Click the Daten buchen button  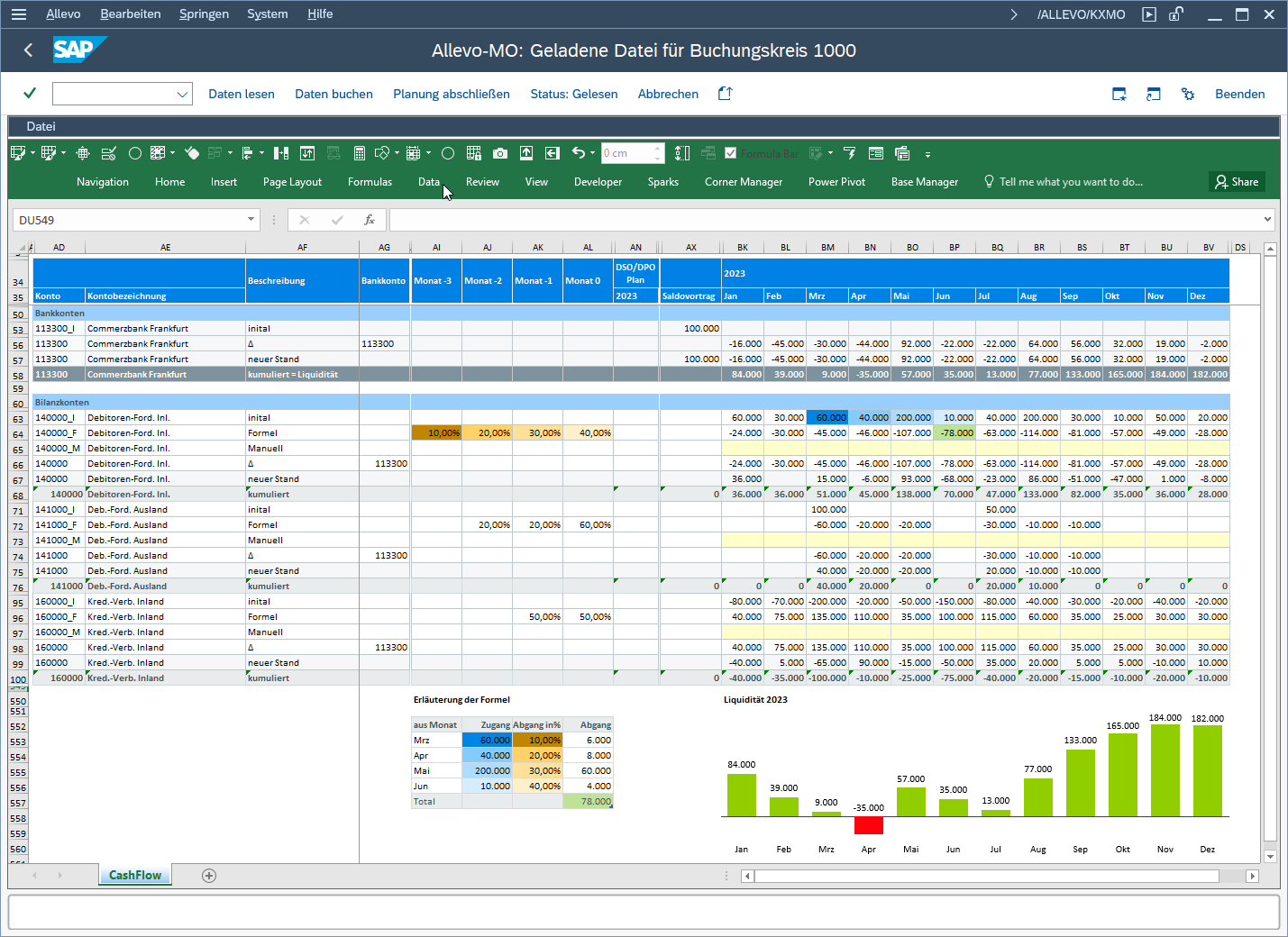[x=333, y=94]
